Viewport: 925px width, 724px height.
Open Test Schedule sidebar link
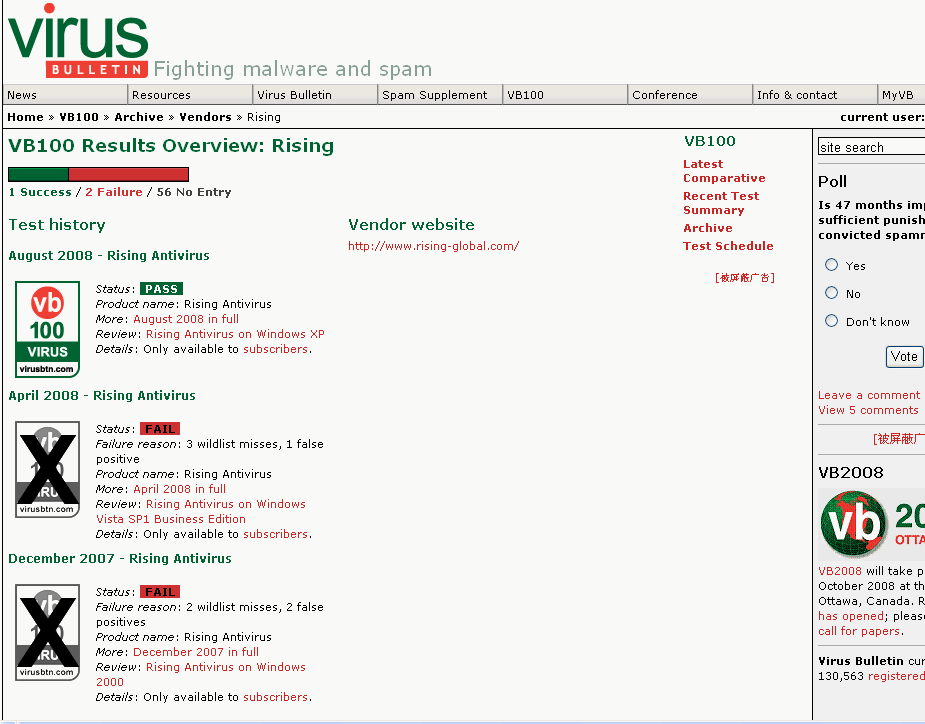pos(728,246)
